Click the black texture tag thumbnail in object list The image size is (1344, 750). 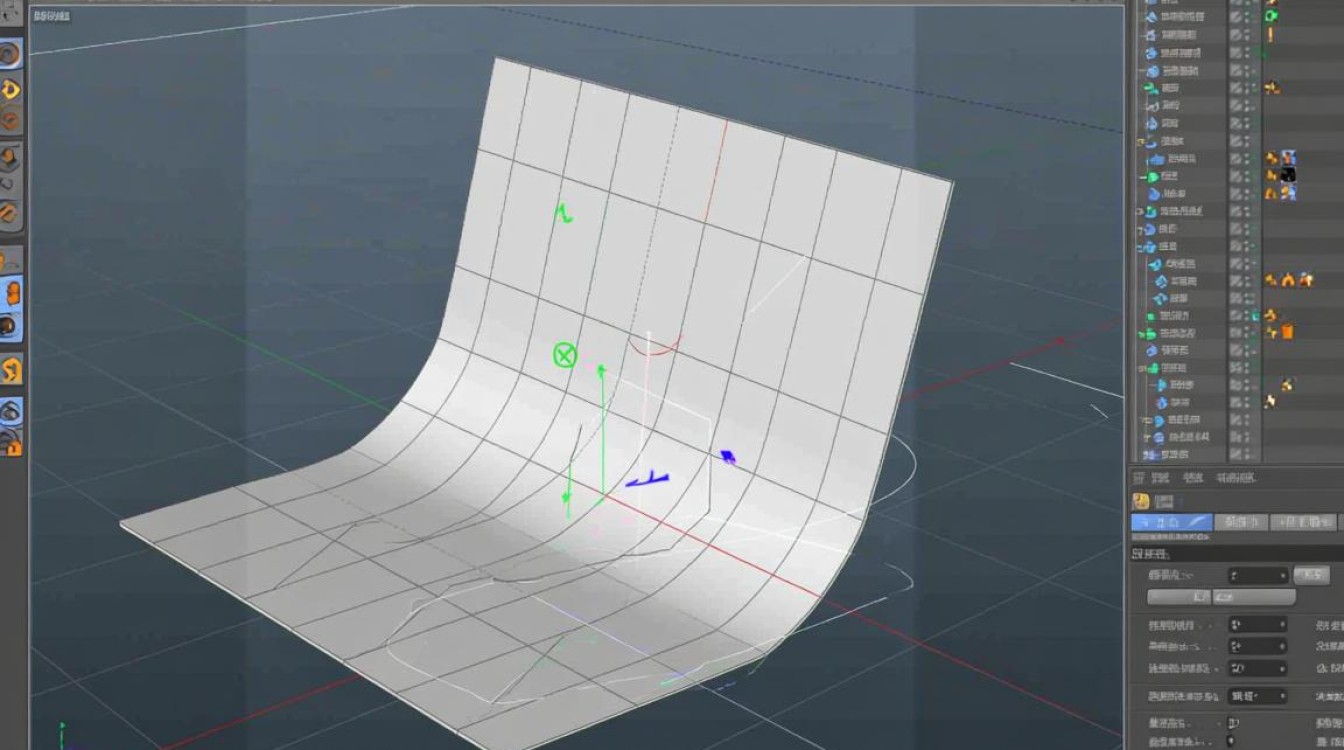(x=1288, y=175)
